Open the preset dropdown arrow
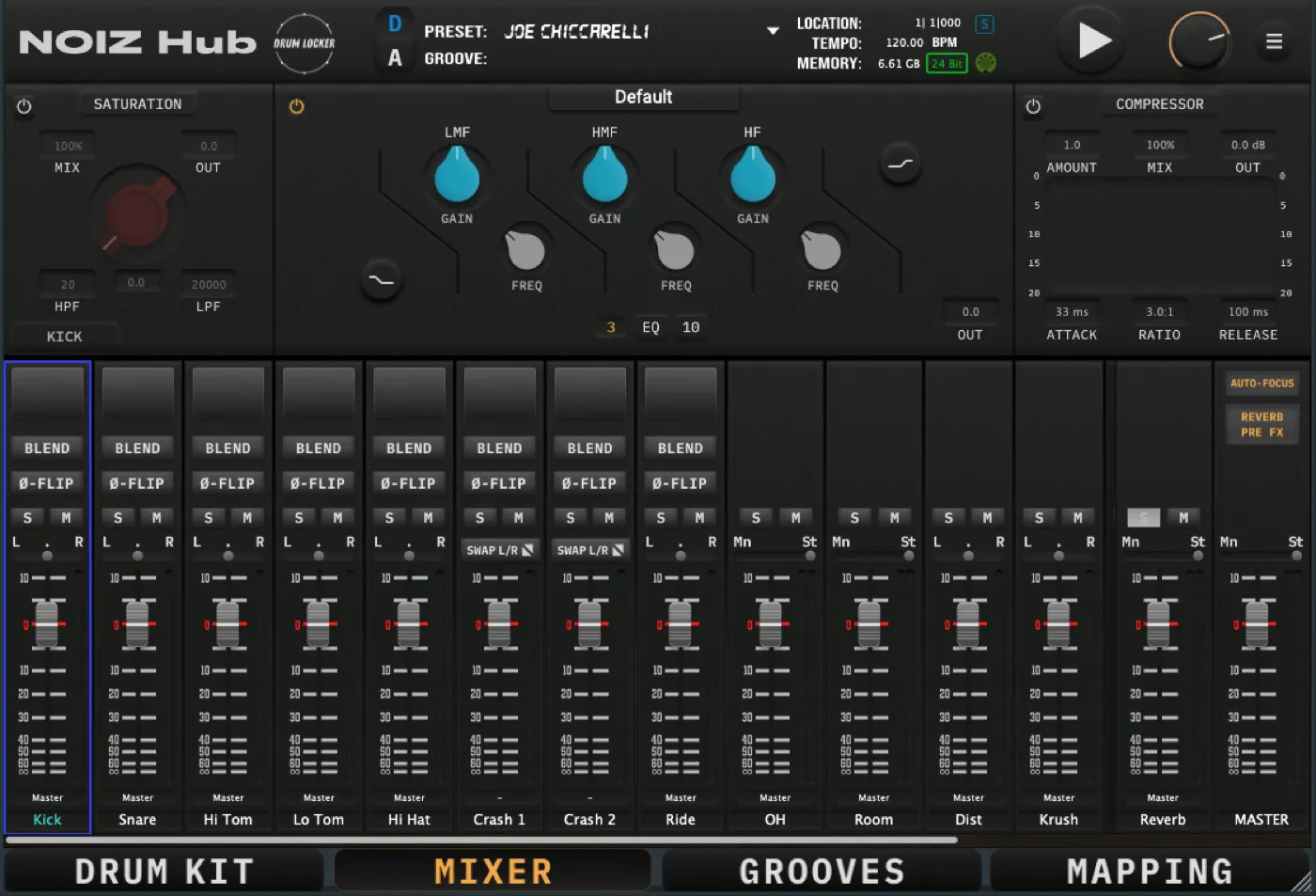Viewport: 1316px width, 896px height. pyautogui.click(x=773, y=30)
